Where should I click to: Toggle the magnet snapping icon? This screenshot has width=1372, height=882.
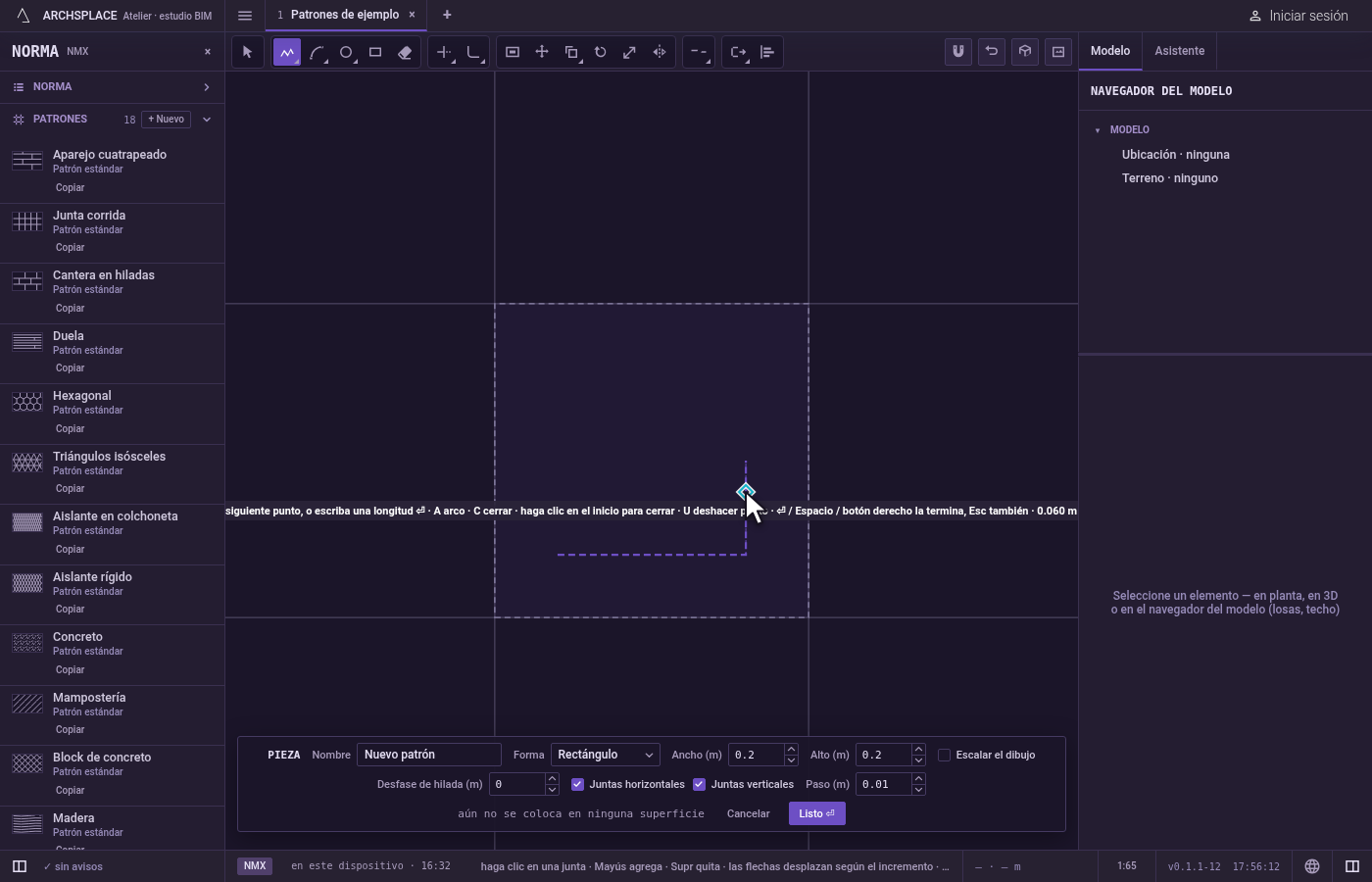click(958, 52)
